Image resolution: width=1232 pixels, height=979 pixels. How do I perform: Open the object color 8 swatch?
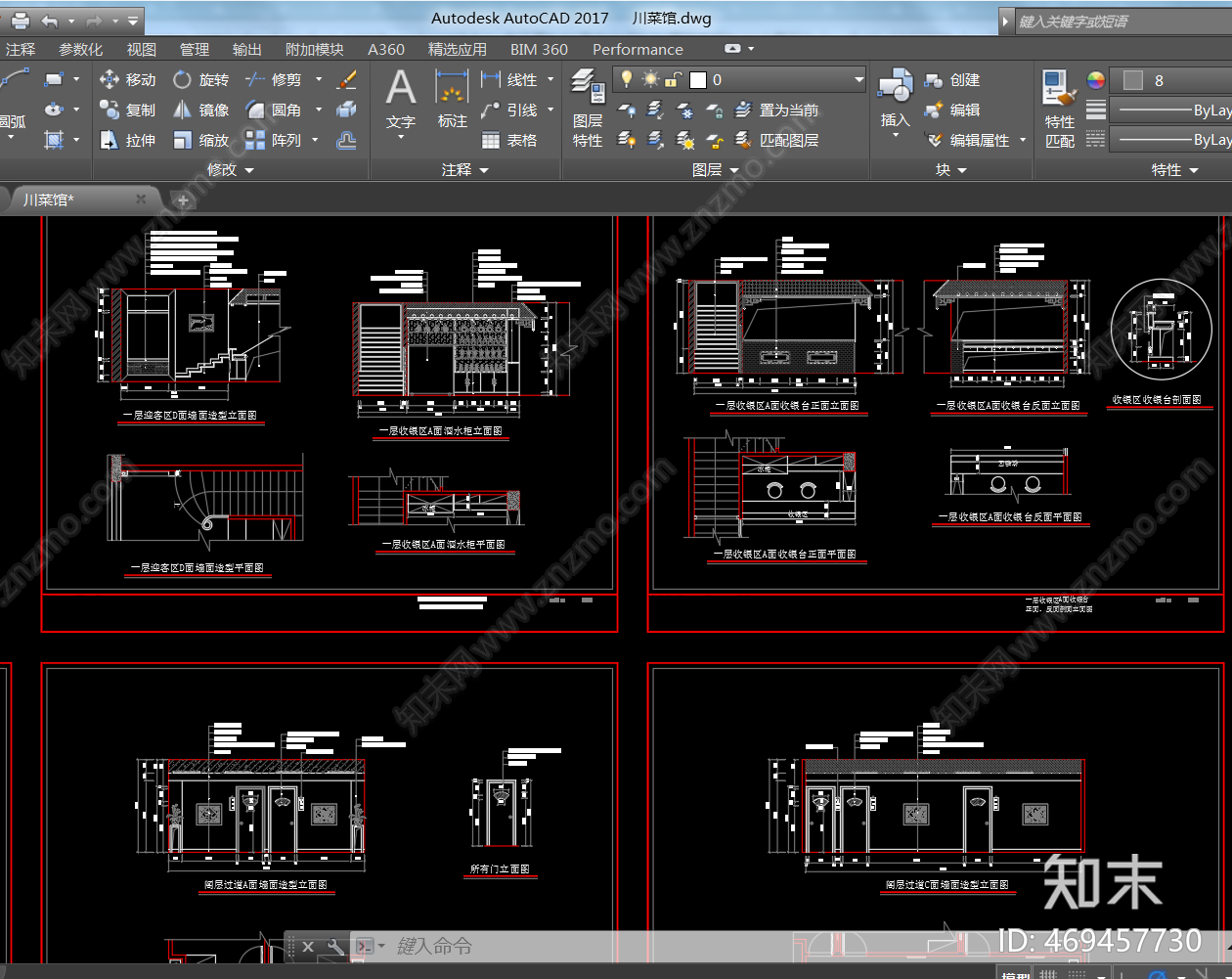[x=1133, y=80]
